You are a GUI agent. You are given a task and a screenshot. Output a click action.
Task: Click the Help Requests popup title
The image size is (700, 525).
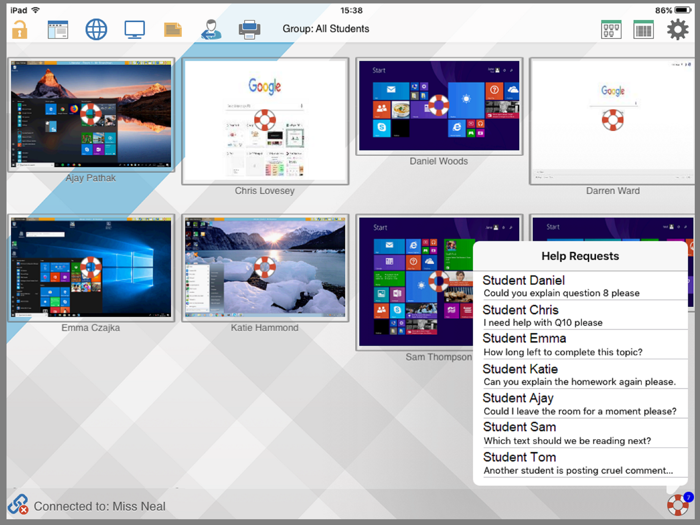(x=580, y=256)
